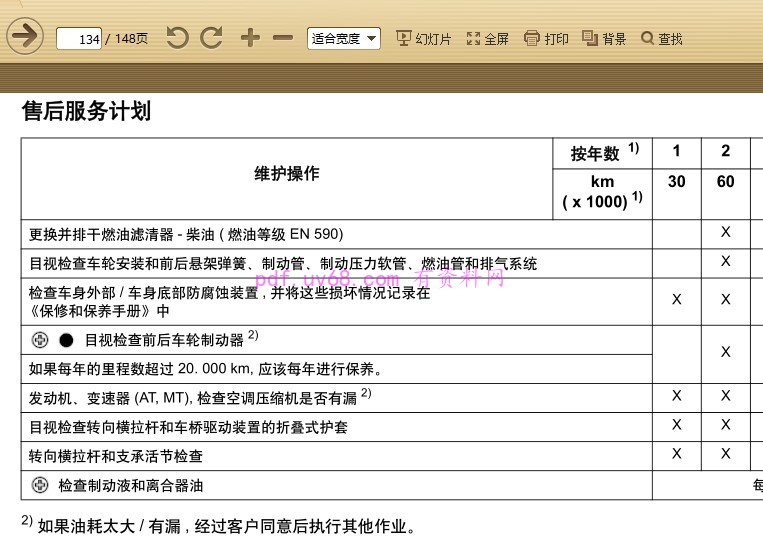
Task: Click the 售后服务计划 heading
Action: (x=86, y=111)
